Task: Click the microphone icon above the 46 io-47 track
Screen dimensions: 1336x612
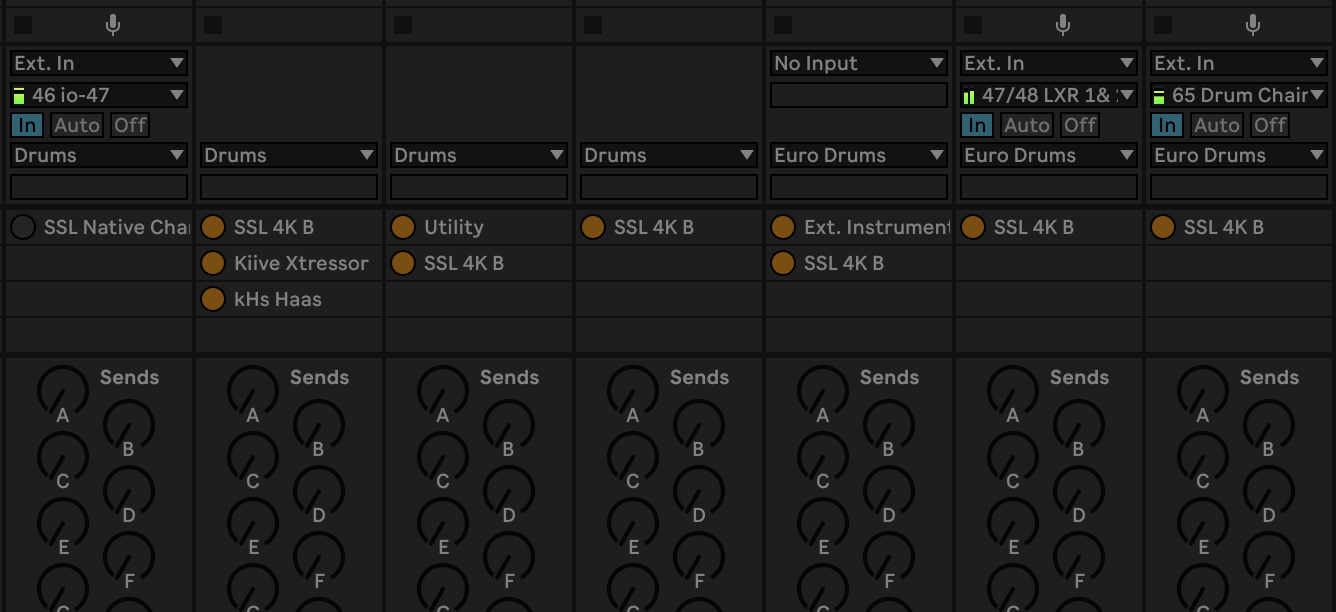Action: (113, 25)
